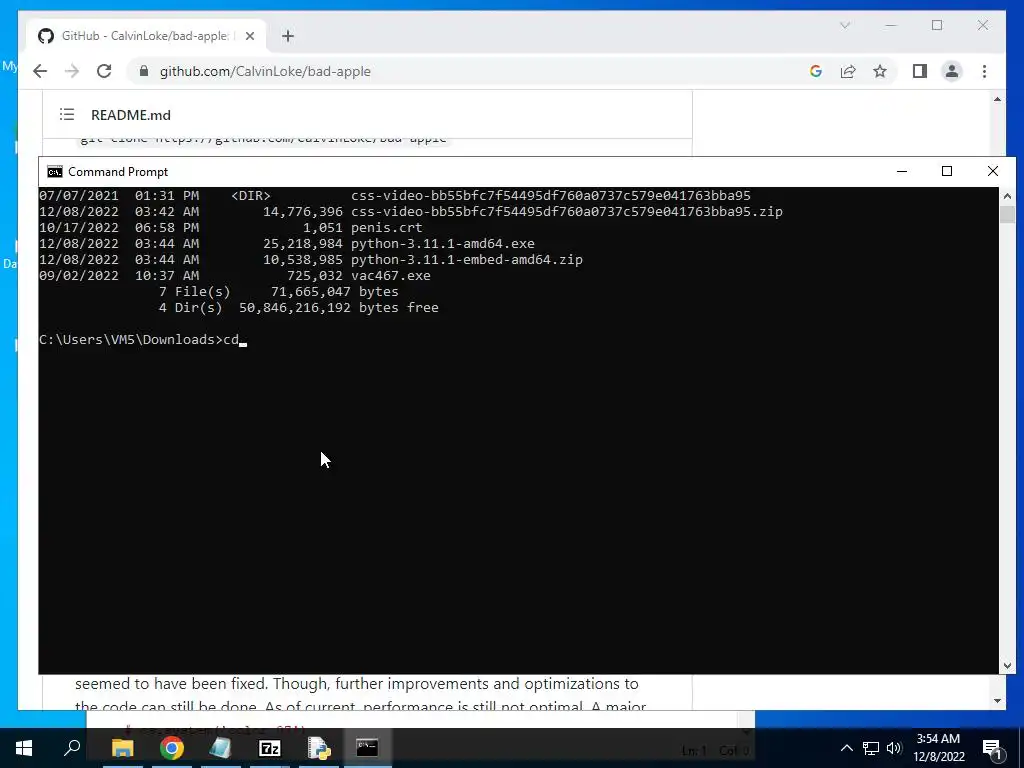Image resolution: width=1024 pixels, height=768 pixels.
Task: Click python-3.11.1-embed-amd64.zip in listing
Action: pos(467,259)
